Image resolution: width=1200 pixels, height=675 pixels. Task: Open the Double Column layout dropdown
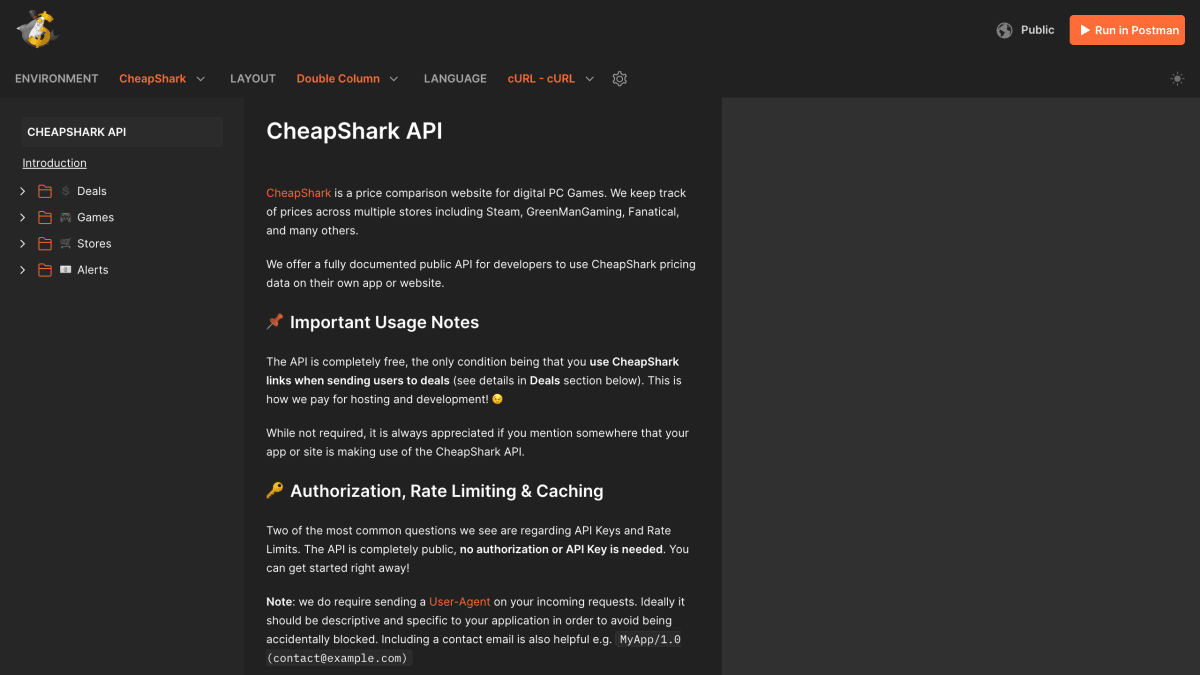[347, 79]
